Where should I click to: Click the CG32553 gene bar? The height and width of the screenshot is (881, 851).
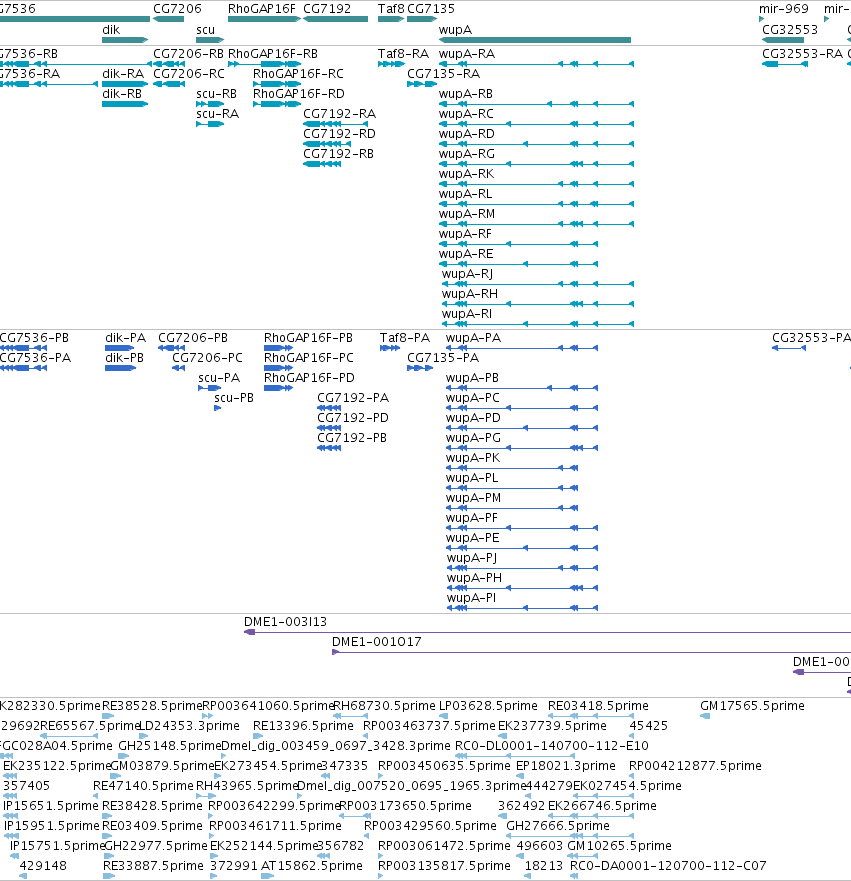click(783, 40)
